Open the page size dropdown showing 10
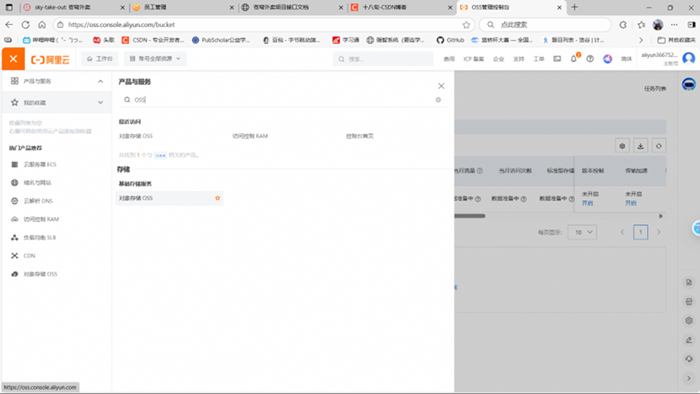 pyautogui.click(x=582, y=232)
